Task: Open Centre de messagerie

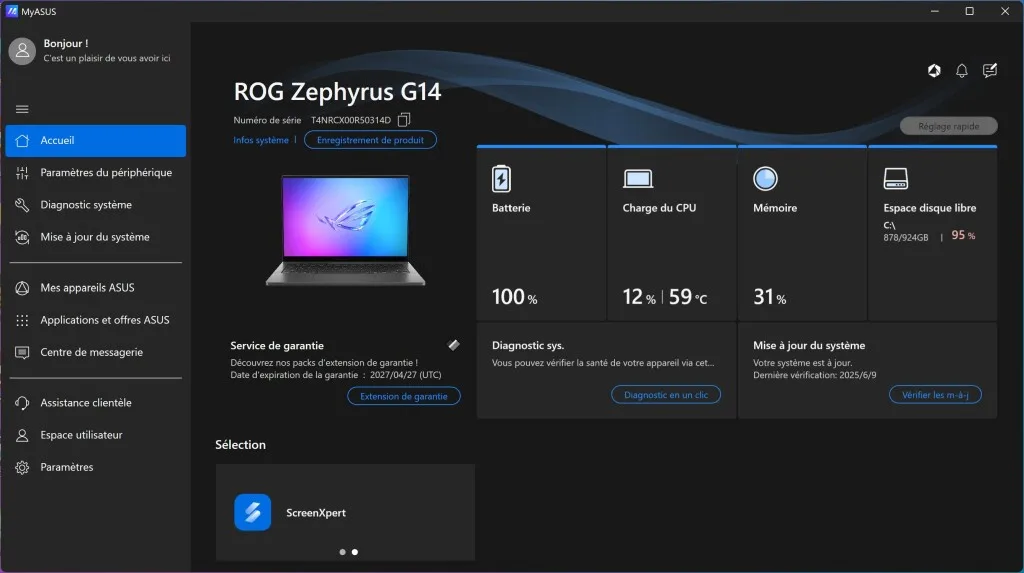Action: 95,352
